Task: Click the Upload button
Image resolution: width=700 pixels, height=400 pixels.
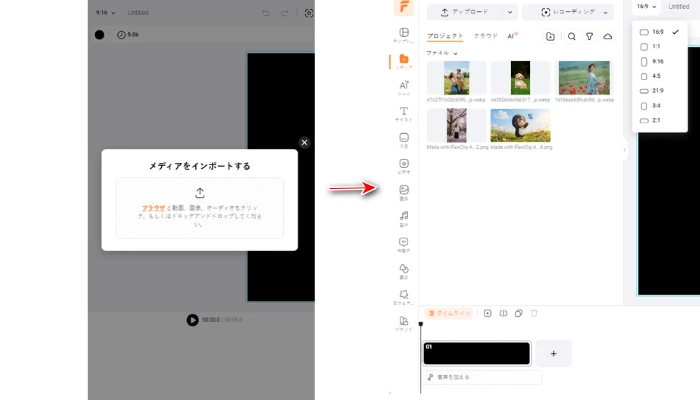Action: (x=464, y=12)
